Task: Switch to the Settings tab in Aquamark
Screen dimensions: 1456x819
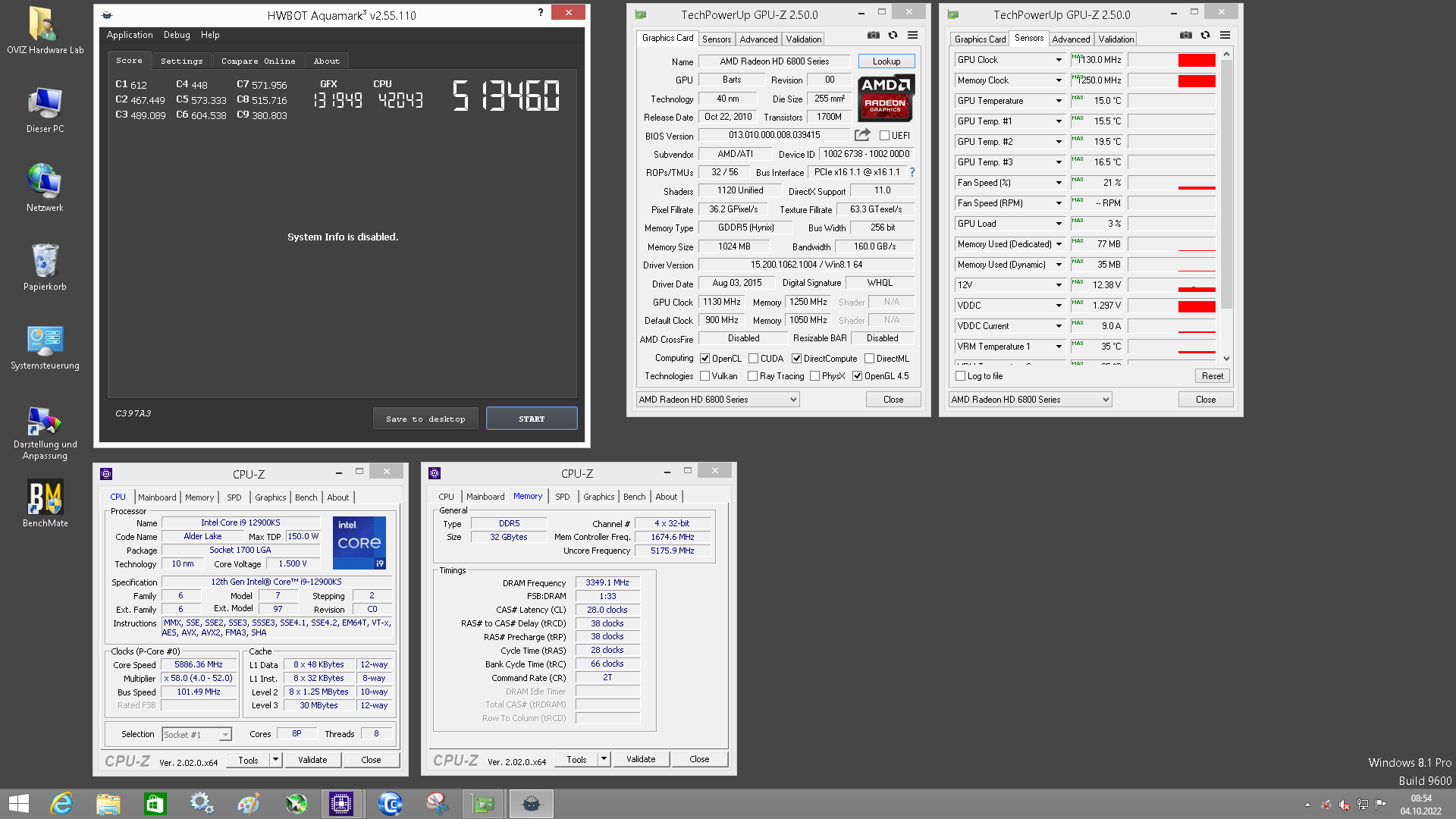Action: tap(182, 61)
